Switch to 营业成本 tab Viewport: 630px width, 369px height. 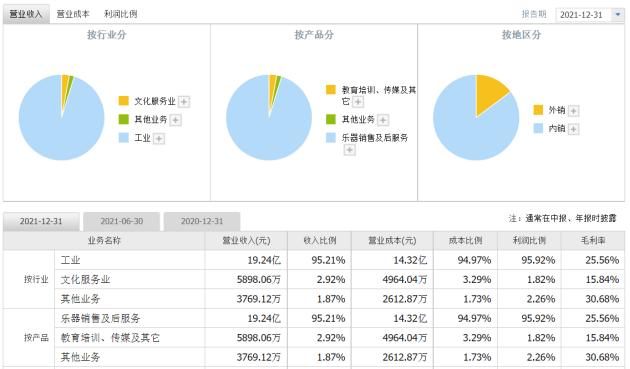tap(73, 14)
